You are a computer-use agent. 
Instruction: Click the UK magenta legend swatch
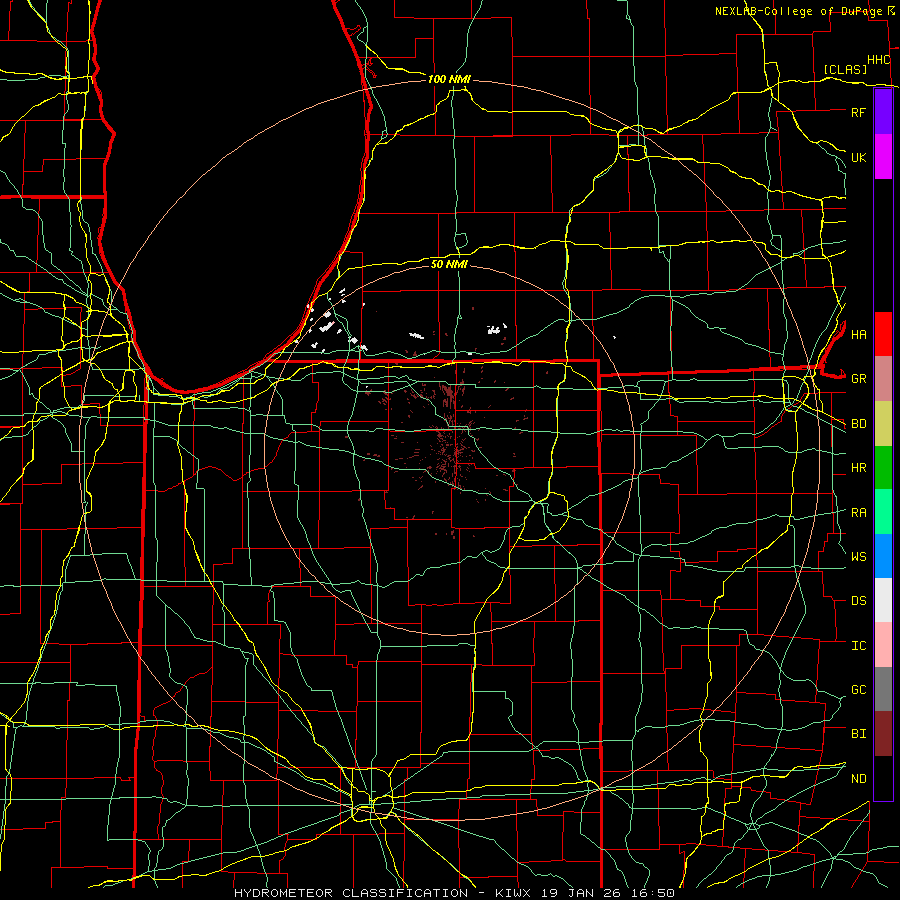coord(883,157)
